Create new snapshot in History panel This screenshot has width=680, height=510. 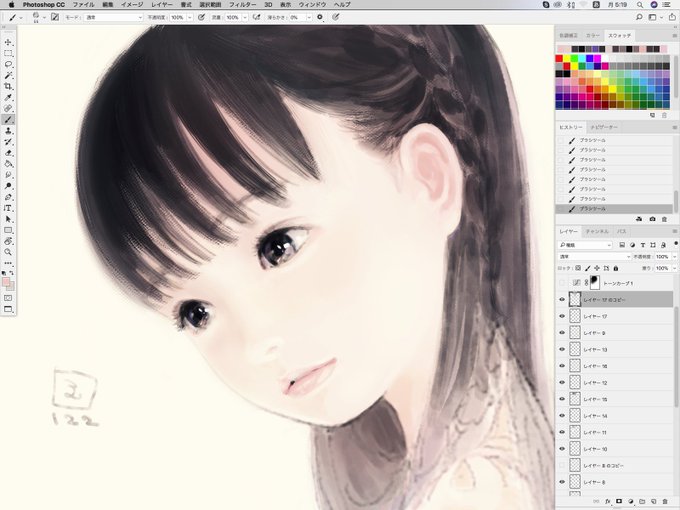(652, 219)
